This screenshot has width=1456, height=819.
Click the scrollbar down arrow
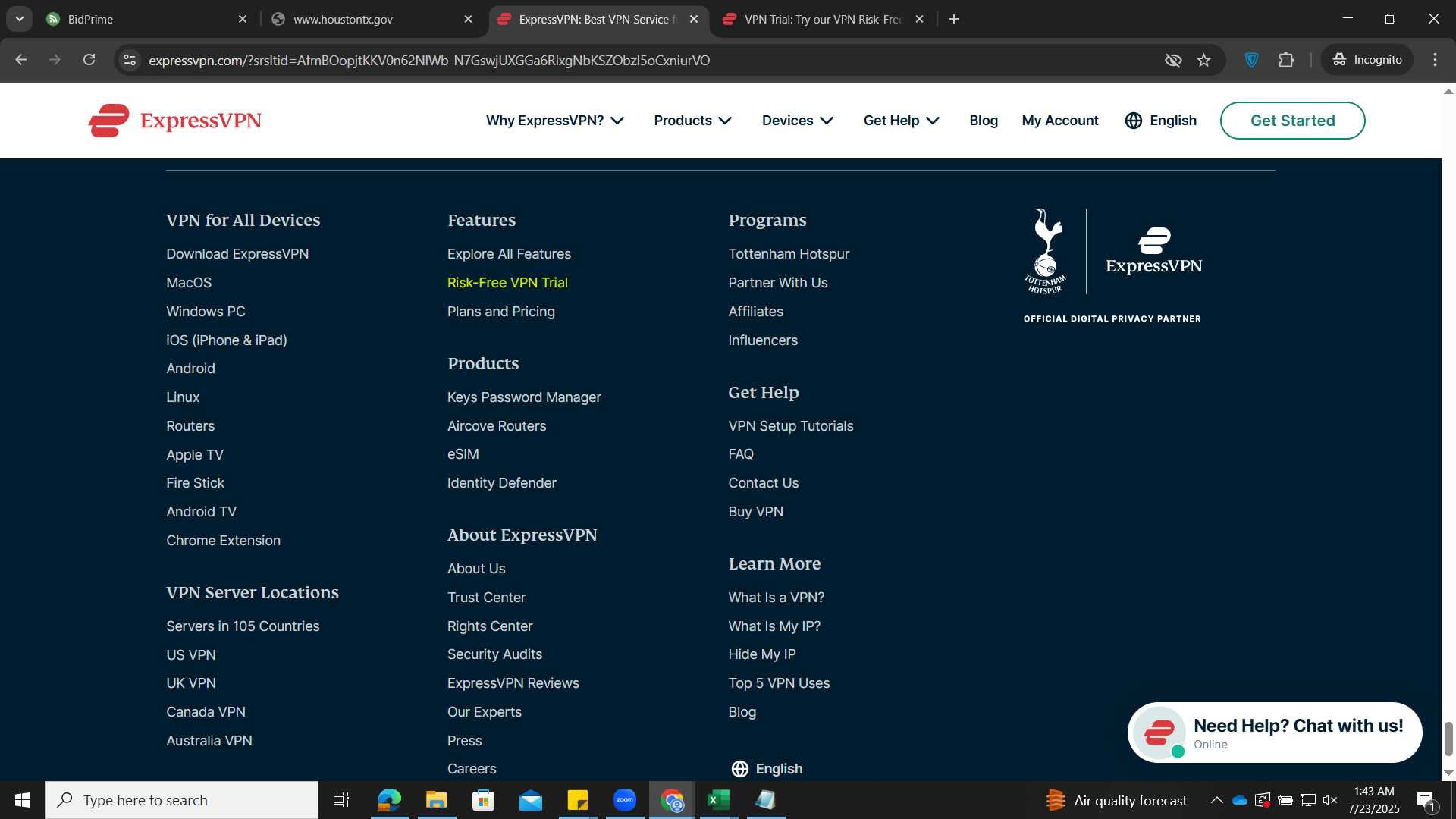tap(1448, 773)
